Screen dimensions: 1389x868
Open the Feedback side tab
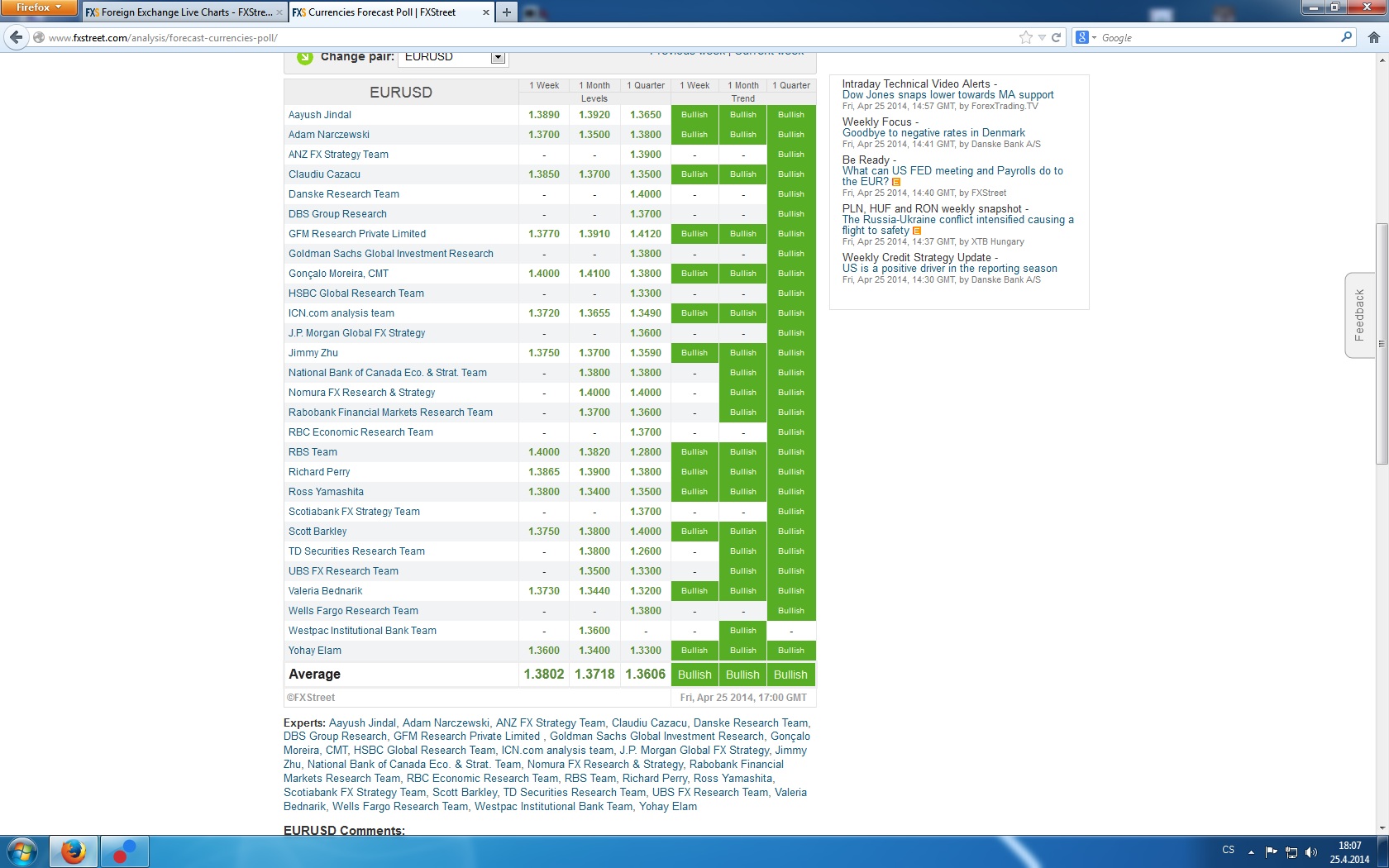(1359, 315)
